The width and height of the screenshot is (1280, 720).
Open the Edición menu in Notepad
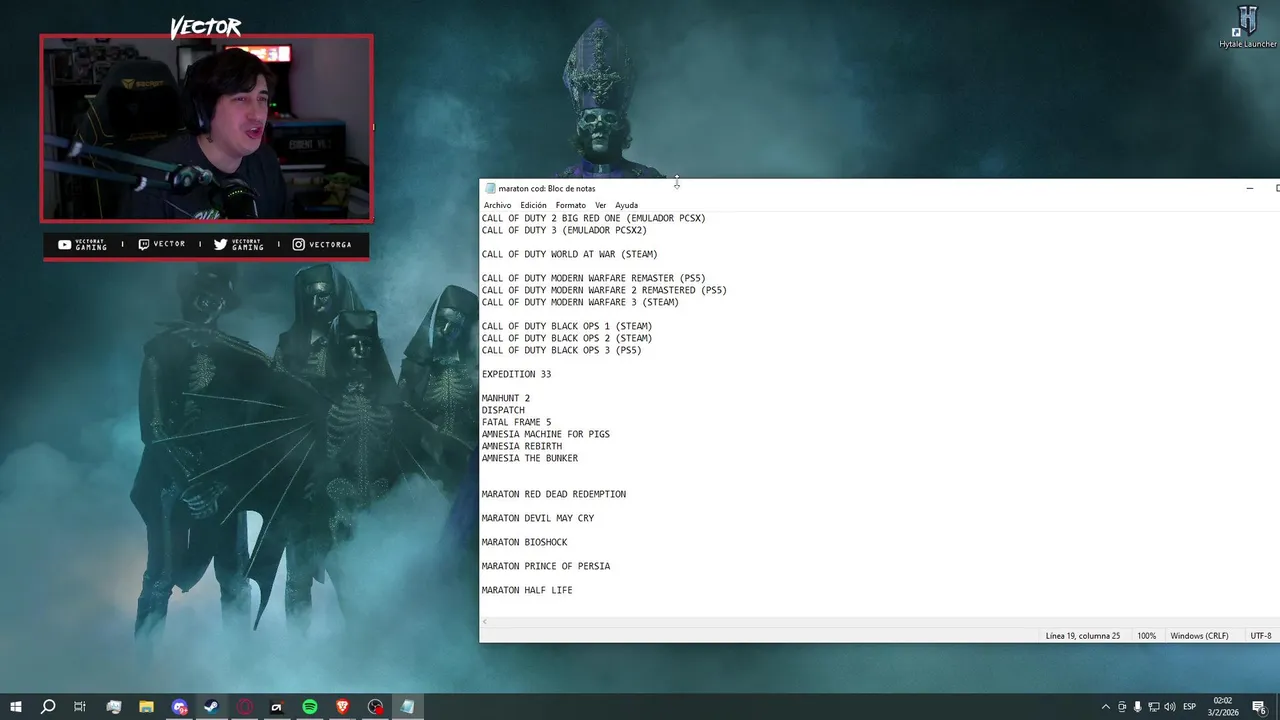pyautogui.click(x=533, y=205)
